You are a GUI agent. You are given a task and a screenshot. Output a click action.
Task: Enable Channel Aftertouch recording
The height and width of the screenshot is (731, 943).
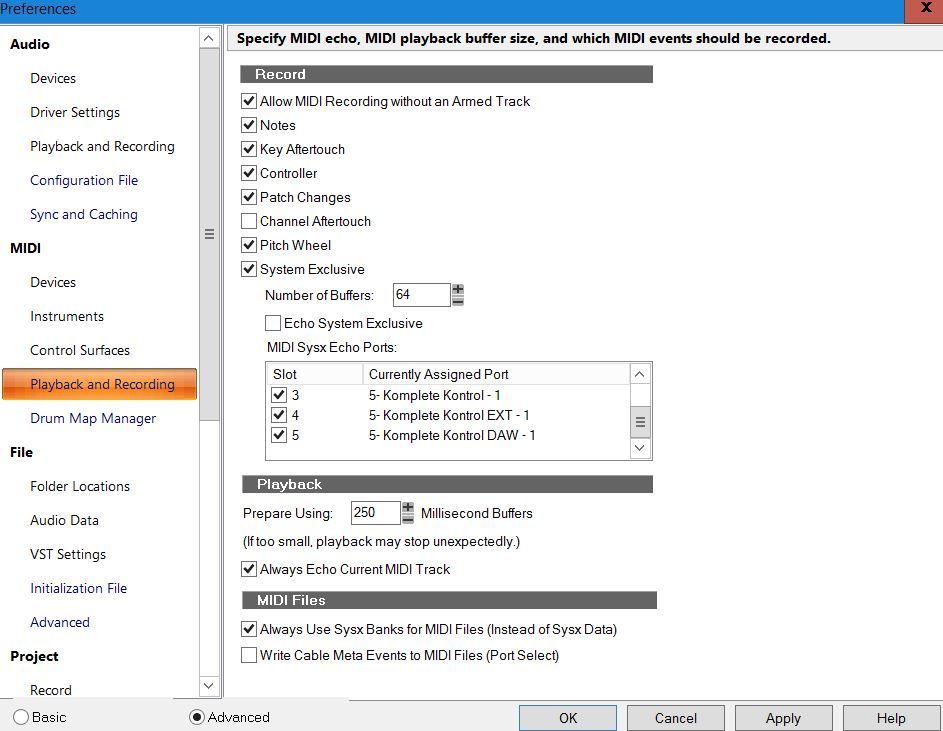tap(249, 221)
